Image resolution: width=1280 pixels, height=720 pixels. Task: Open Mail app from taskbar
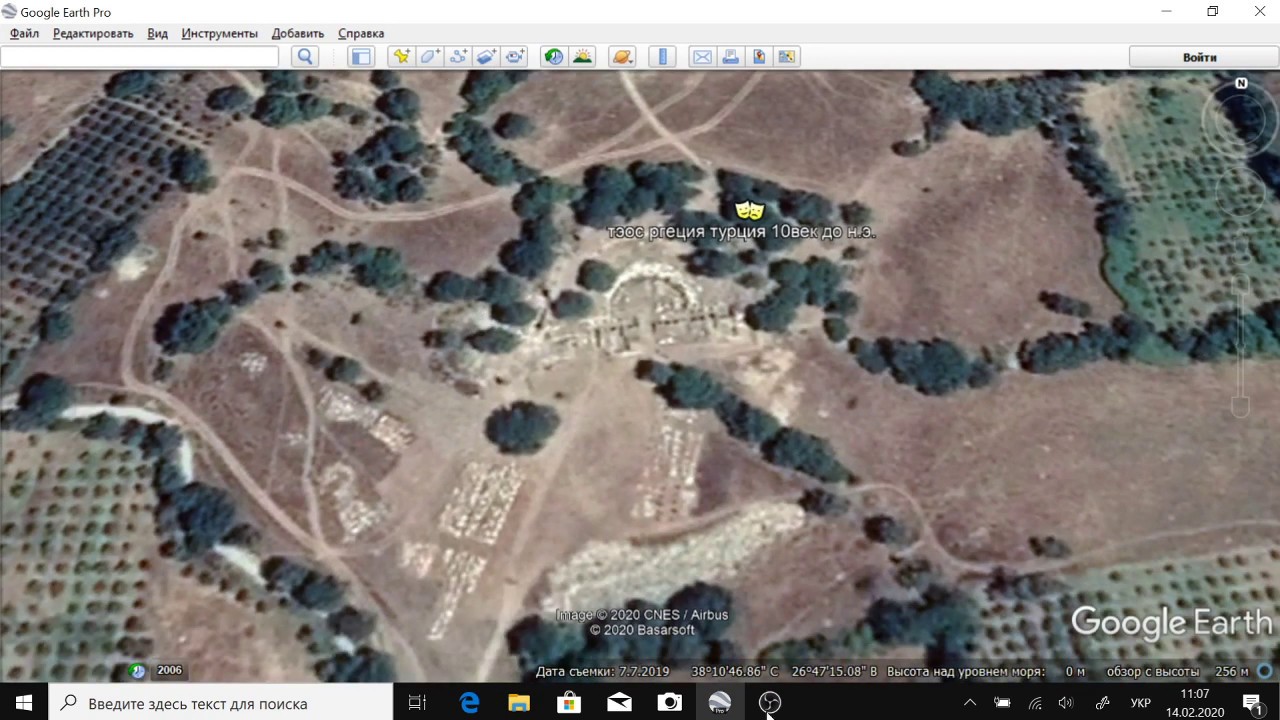(x=619, y=703)
